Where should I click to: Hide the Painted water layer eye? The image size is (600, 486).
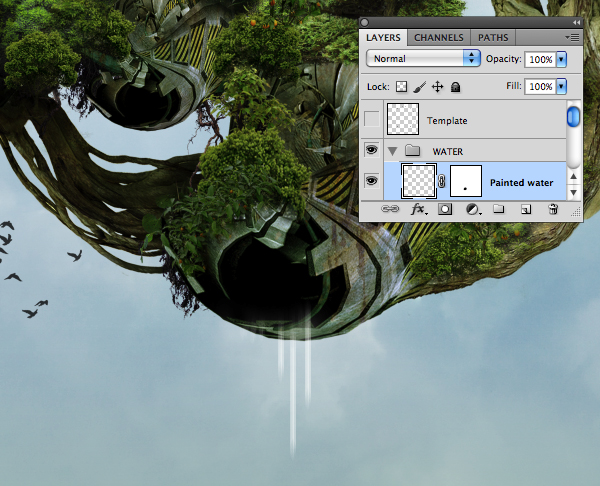click(x=371, y=180)
